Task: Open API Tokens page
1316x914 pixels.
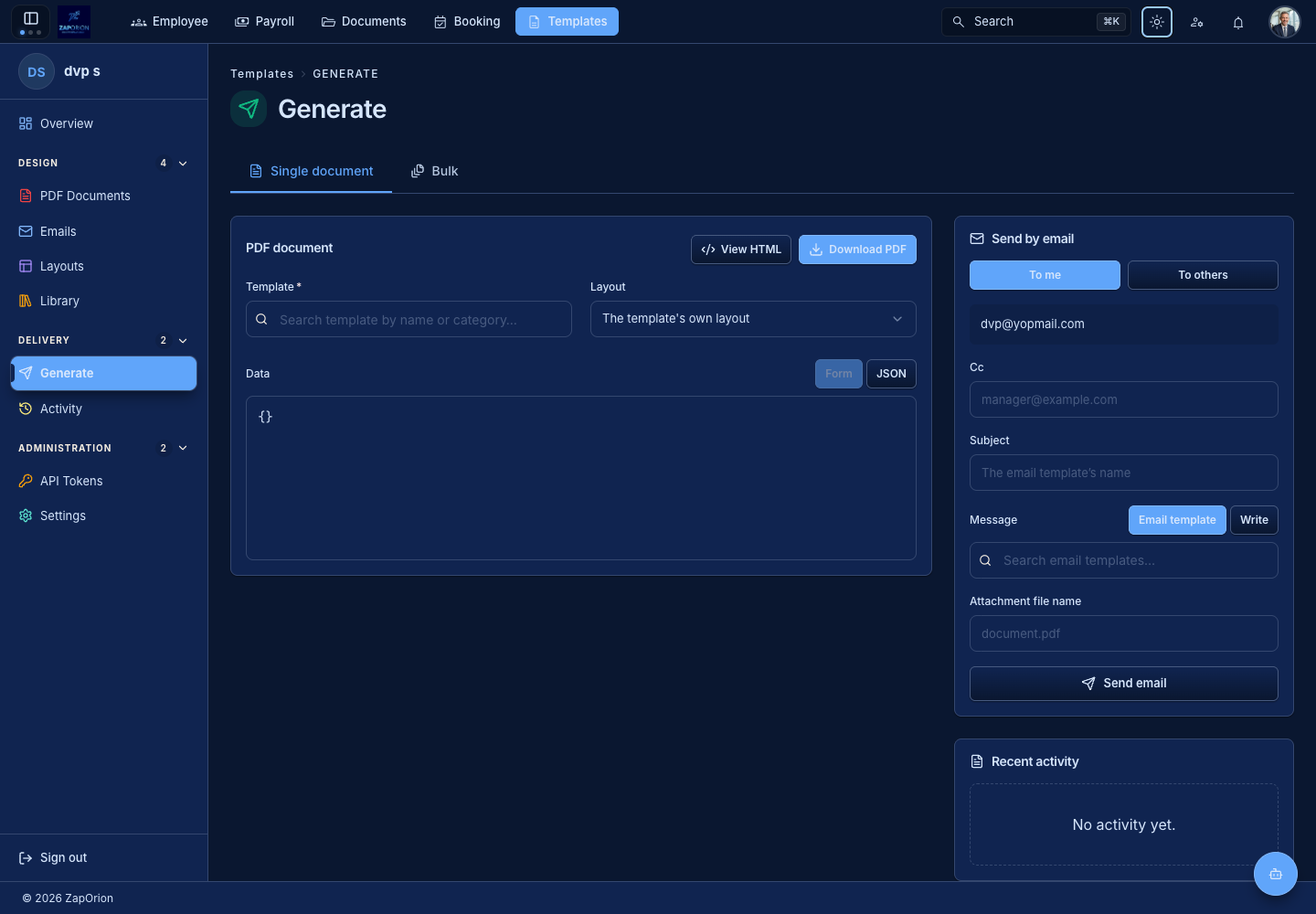Action: (103, 481)
